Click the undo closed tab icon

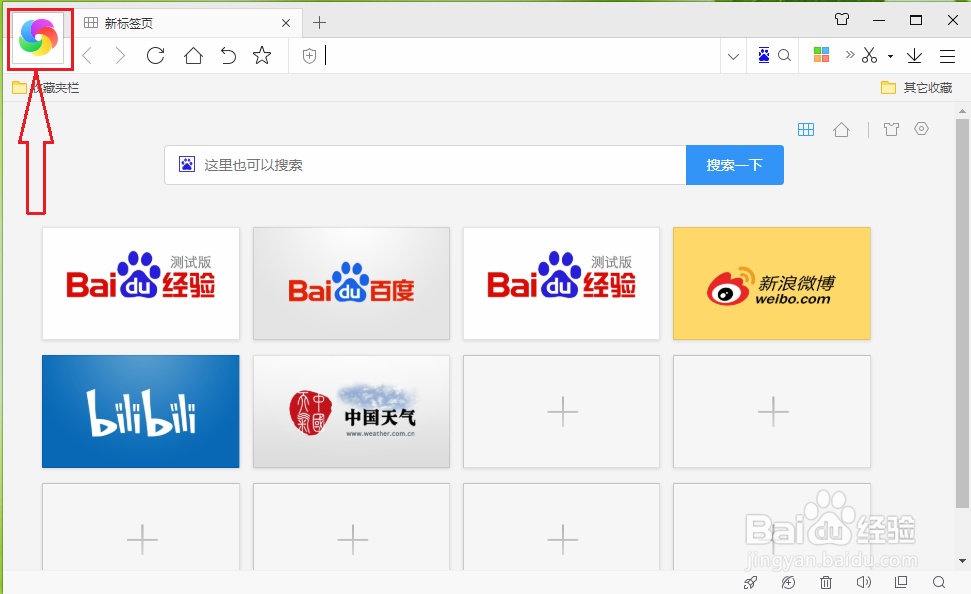tap(229, 56)
